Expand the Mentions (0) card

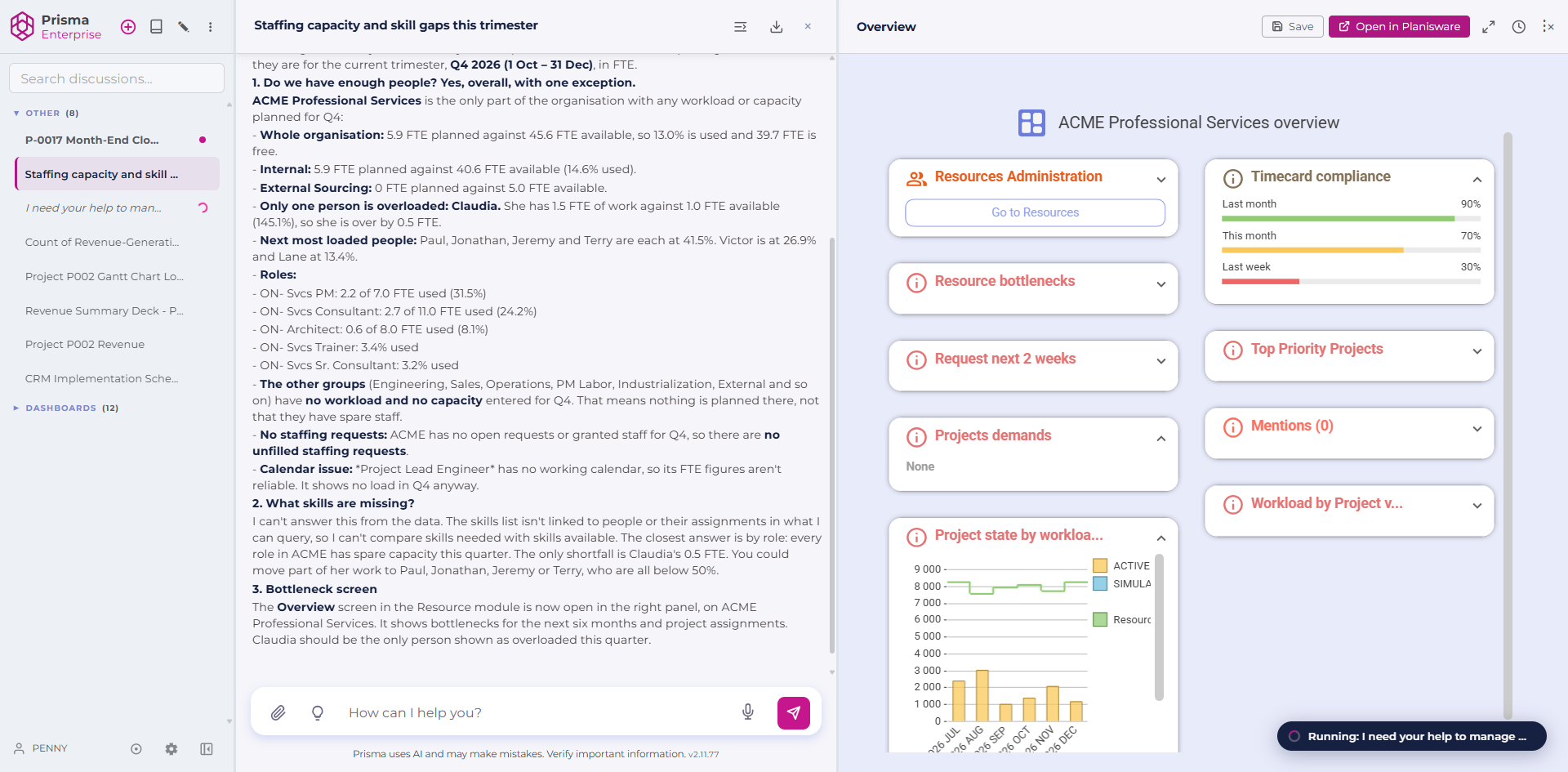point(1477,429)
